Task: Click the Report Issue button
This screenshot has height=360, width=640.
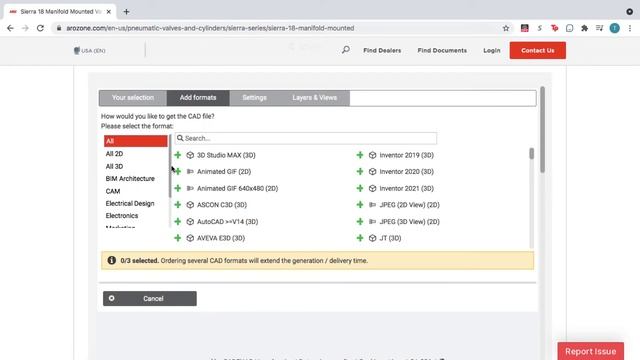Action: [x=591, y=351]
